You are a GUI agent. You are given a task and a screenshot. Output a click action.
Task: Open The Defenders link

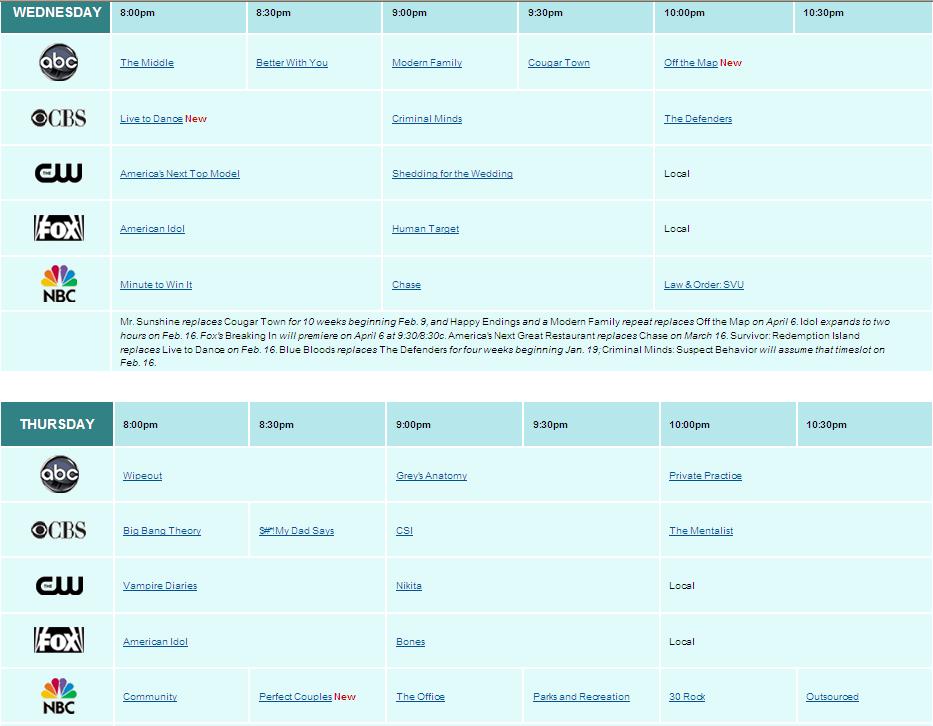click(x=698, y=118)
